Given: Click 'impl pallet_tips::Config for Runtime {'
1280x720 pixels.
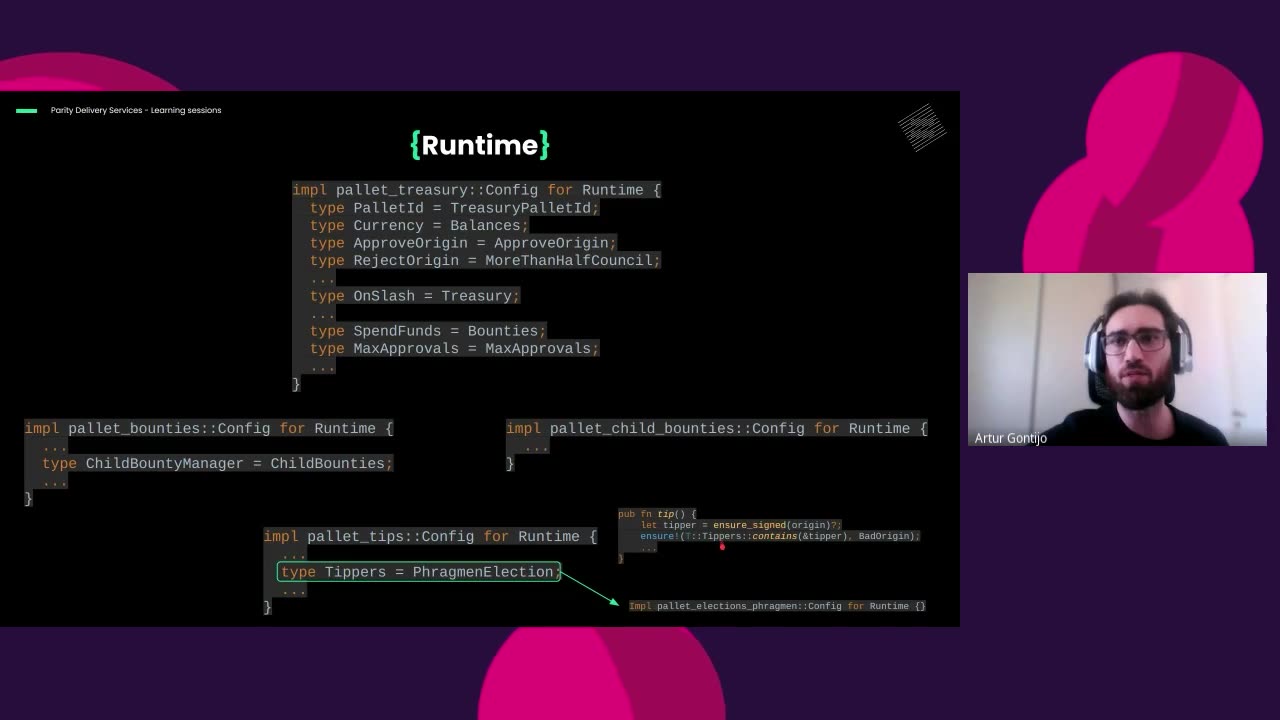Looking at the screenshot, I should [x=430, y=537].
